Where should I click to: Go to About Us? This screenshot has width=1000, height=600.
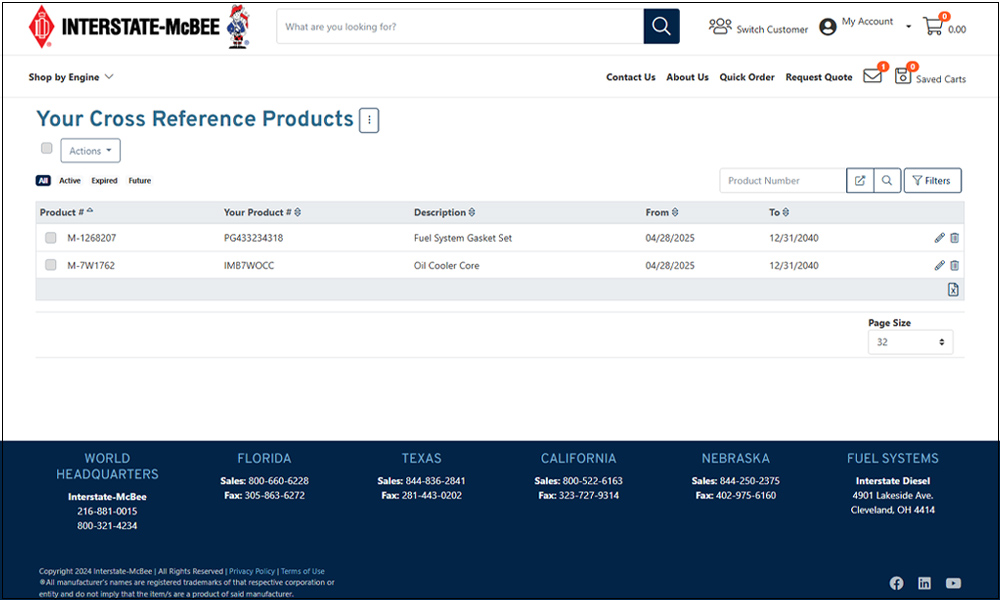(688, 77)
